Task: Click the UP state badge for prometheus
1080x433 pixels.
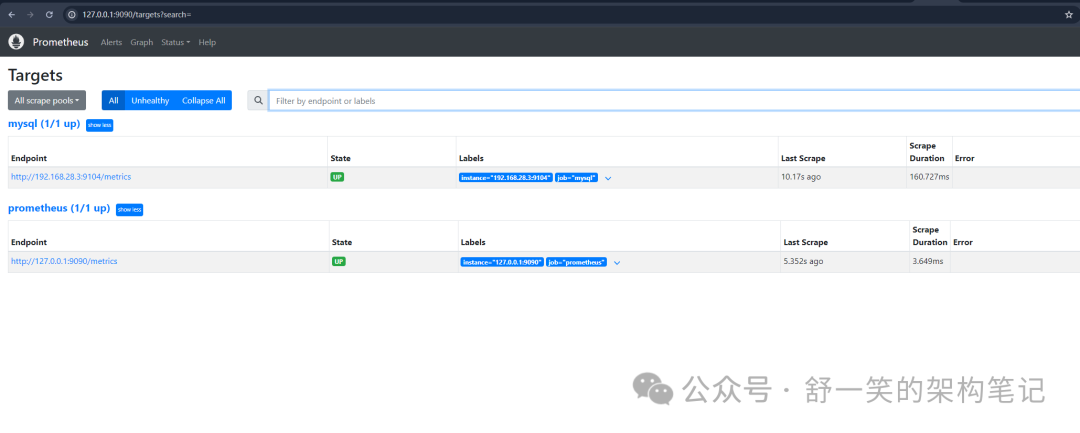Action: 339,262
